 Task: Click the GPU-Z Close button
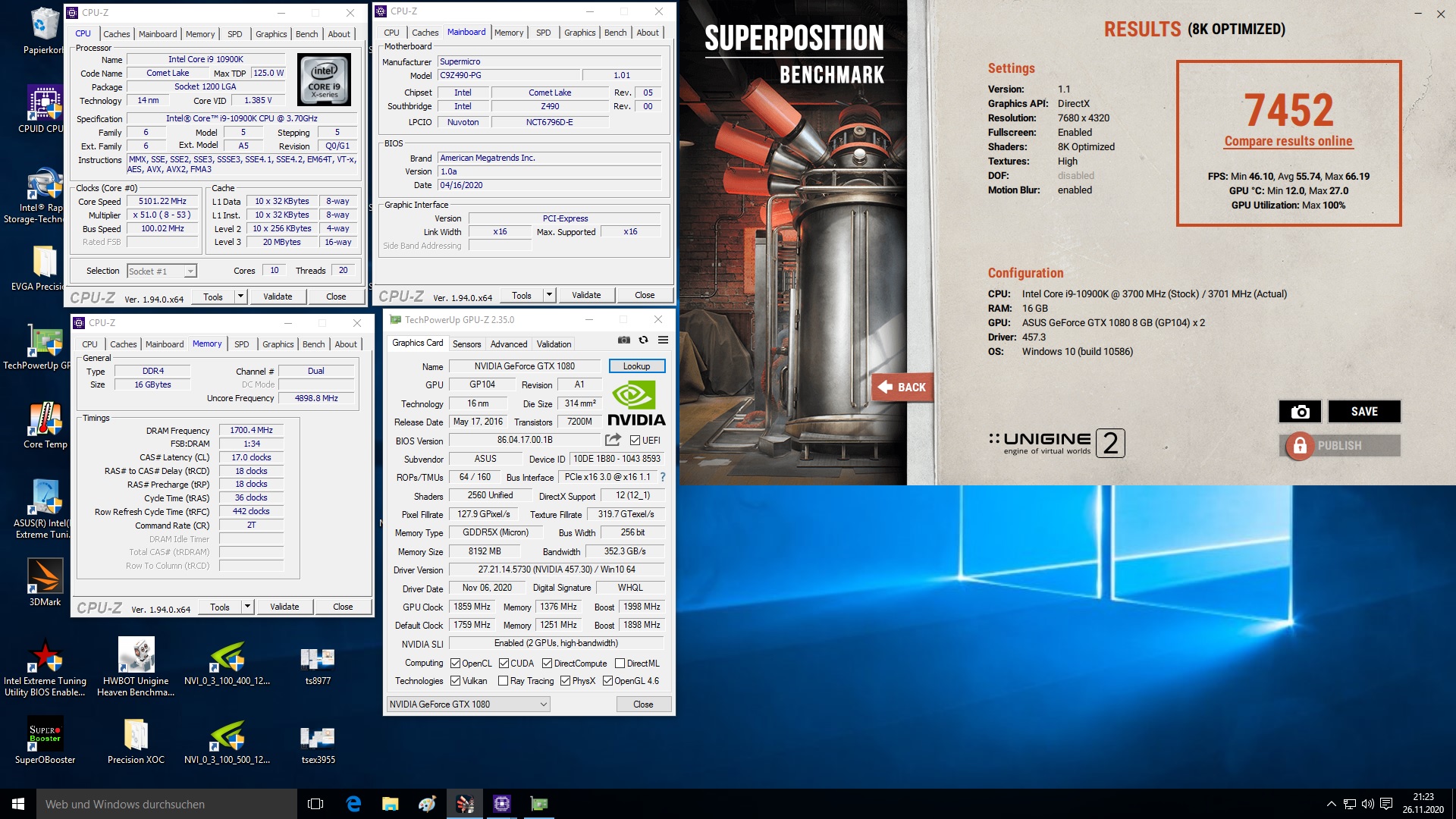click(x=643, y=704)
